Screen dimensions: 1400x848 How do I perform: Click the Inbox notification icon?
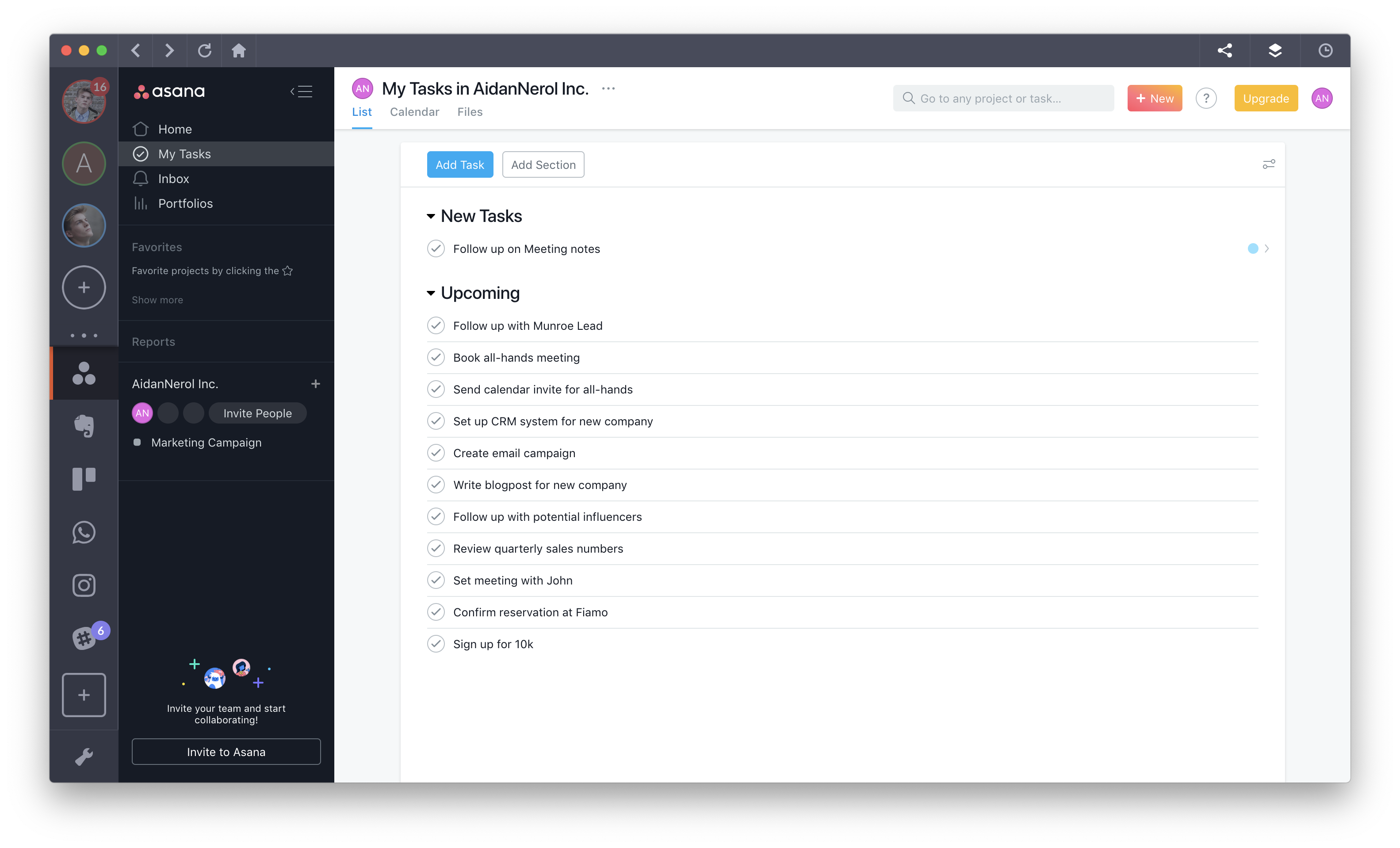[x=141, y=178]
